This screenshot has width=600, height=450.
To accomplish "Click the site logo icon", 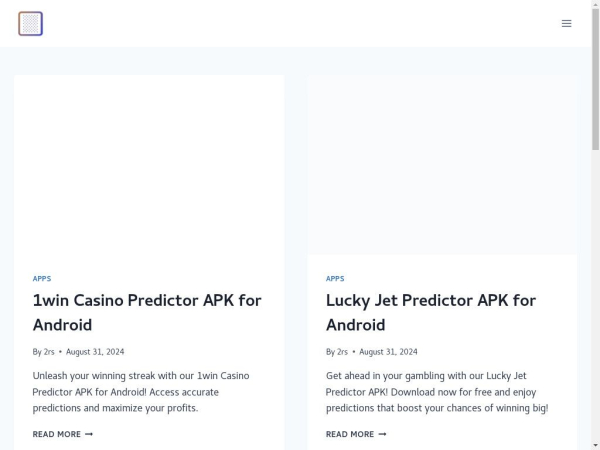I will tap(31, 23).
